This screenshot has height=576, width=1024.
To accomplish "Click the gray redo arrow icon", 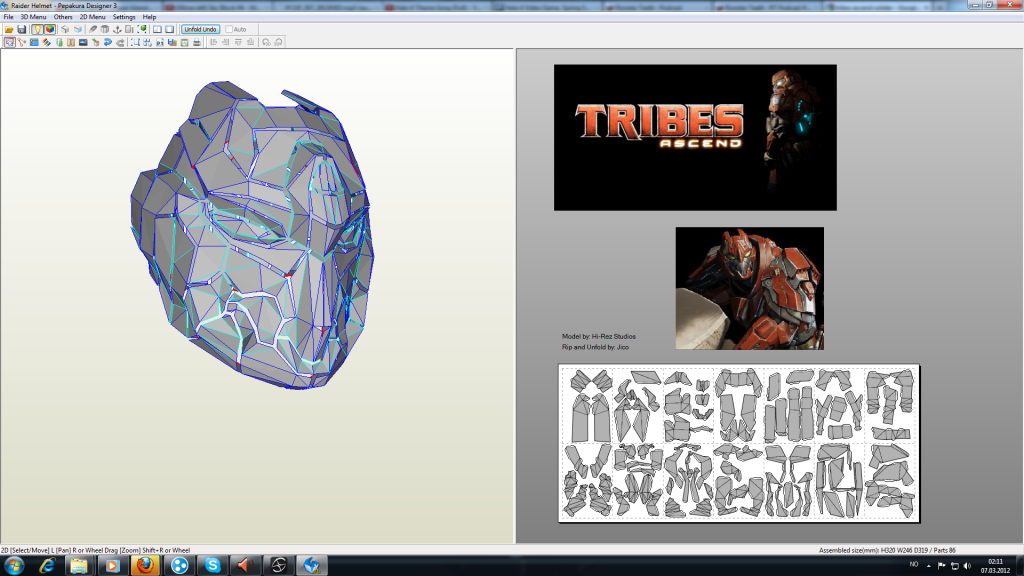I will click(x=120, y=42).
